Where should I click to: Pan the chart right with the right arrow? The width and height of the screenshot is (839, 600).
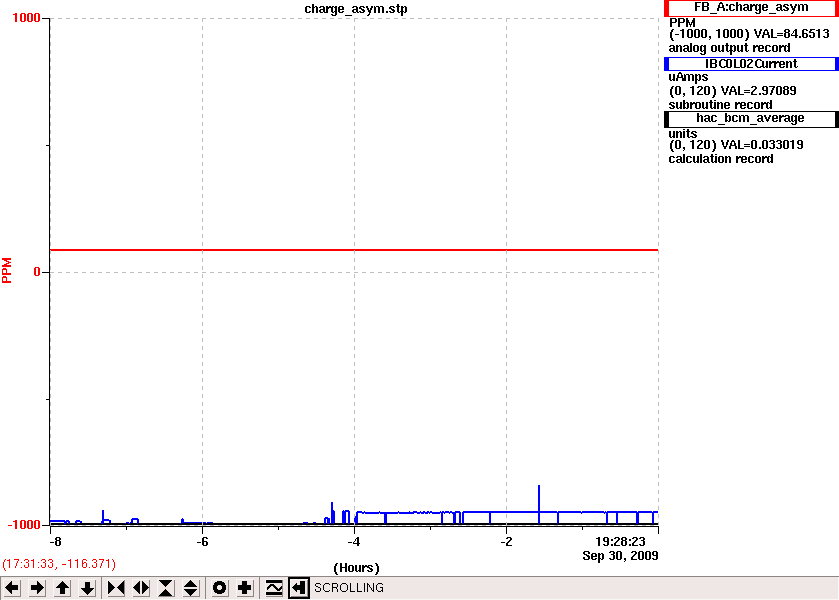coord(37,588)
